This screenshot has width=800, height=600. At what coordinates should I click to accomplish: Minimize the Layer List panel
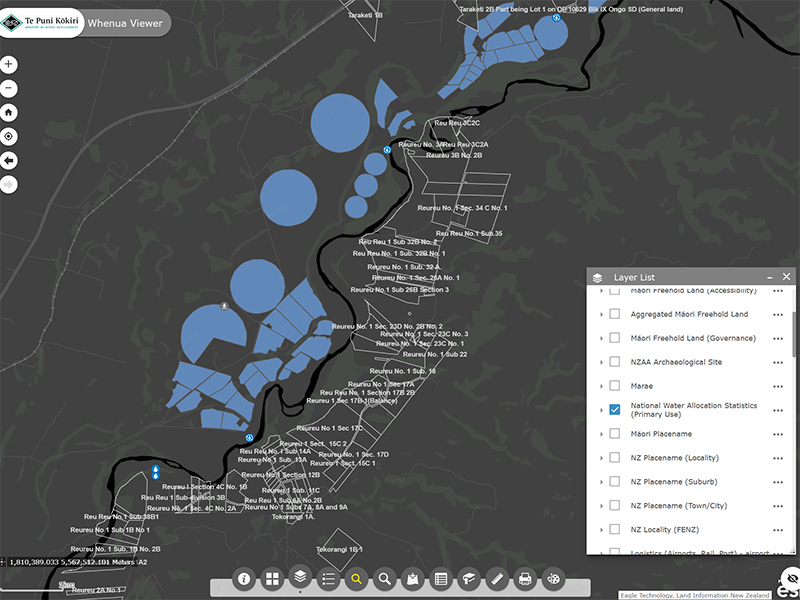tap(768, 277)
